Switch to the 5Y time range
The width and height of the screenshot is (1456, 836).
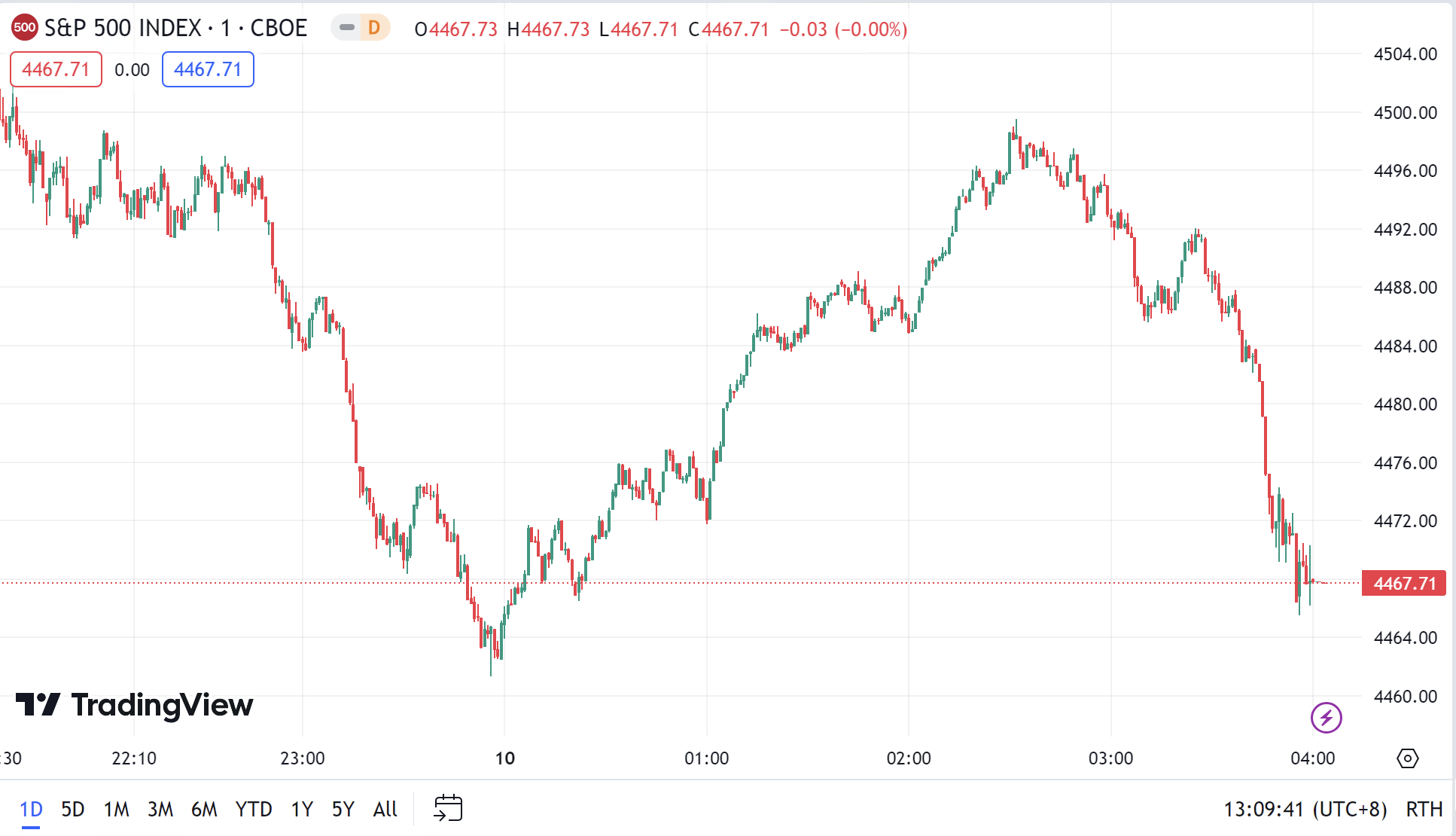343,809
